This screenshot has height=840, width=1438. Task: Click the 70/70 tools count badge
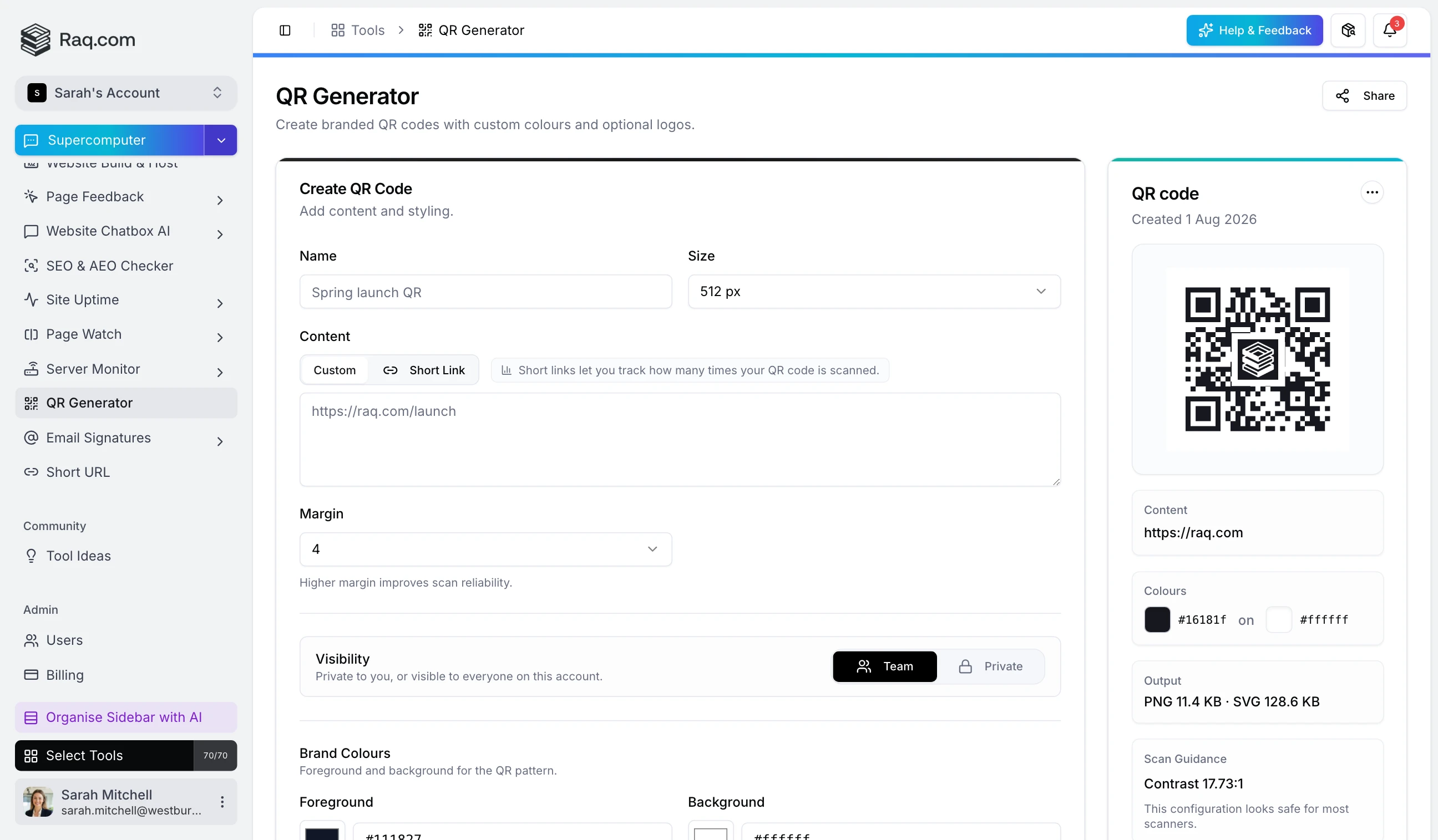[x=215, y=756]
